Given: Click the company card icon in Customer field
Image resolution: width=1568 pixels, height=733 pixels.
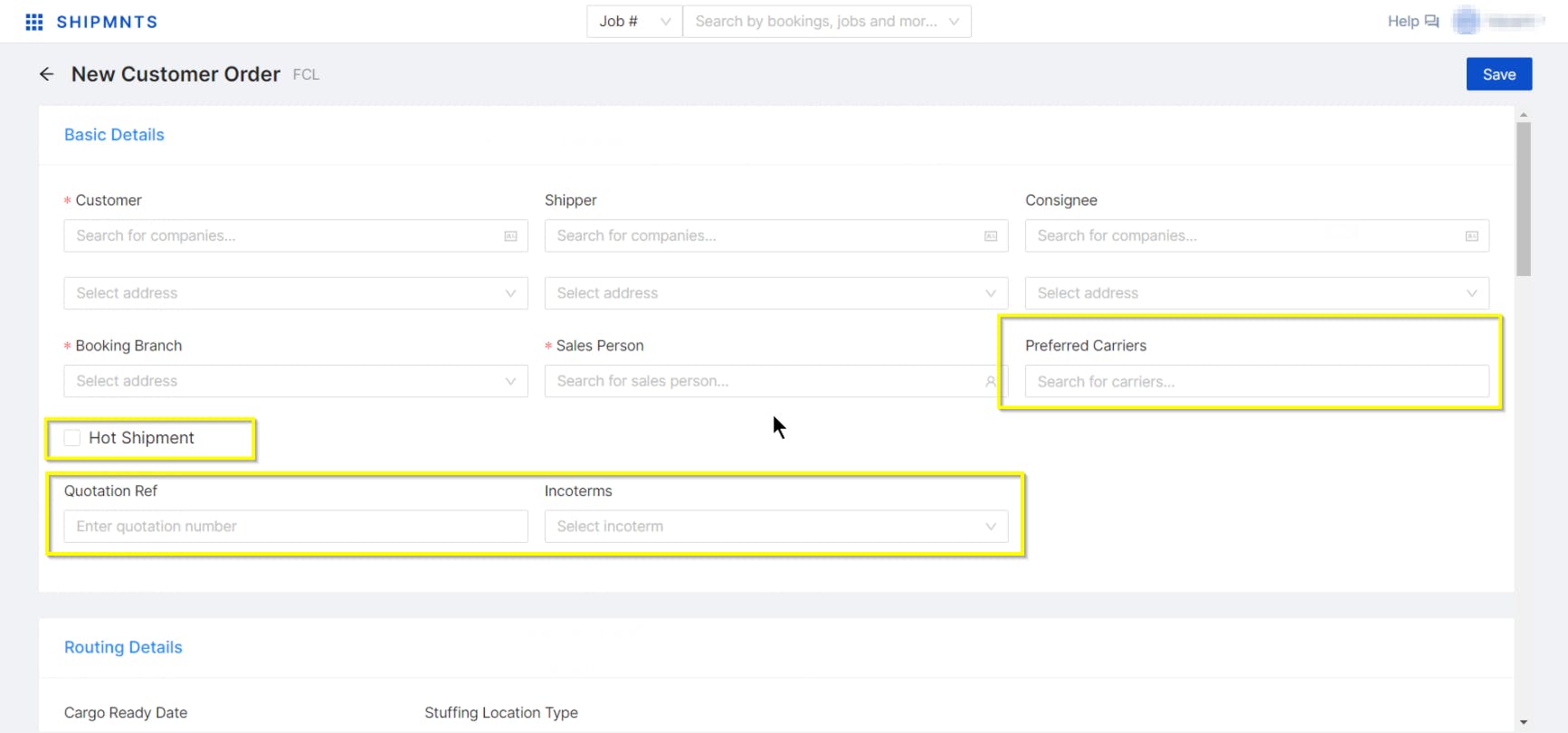Looking at the screenshot, I should point(510,236).
